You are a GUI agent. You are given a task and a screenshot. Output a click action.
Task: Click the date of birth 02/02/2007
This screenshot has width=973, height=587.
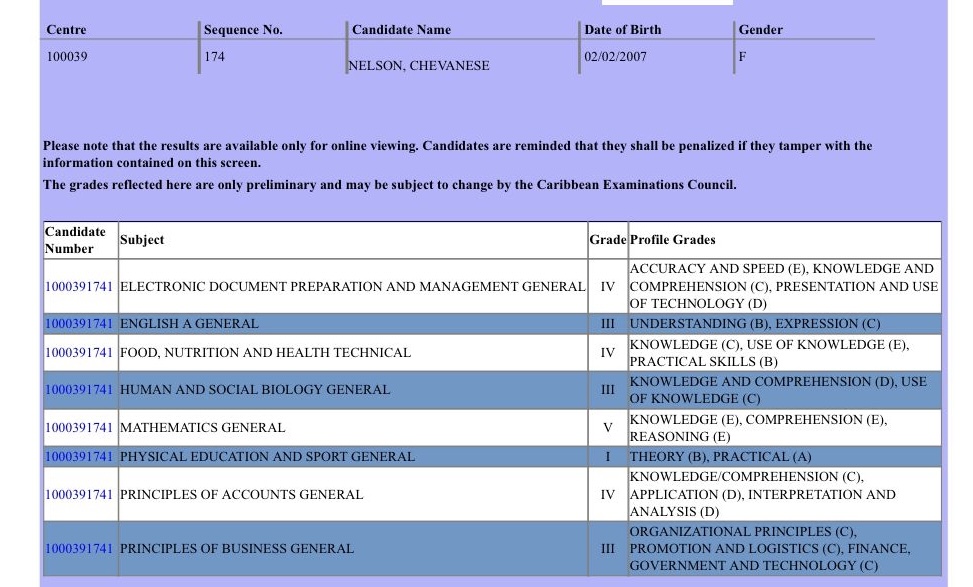616,56
